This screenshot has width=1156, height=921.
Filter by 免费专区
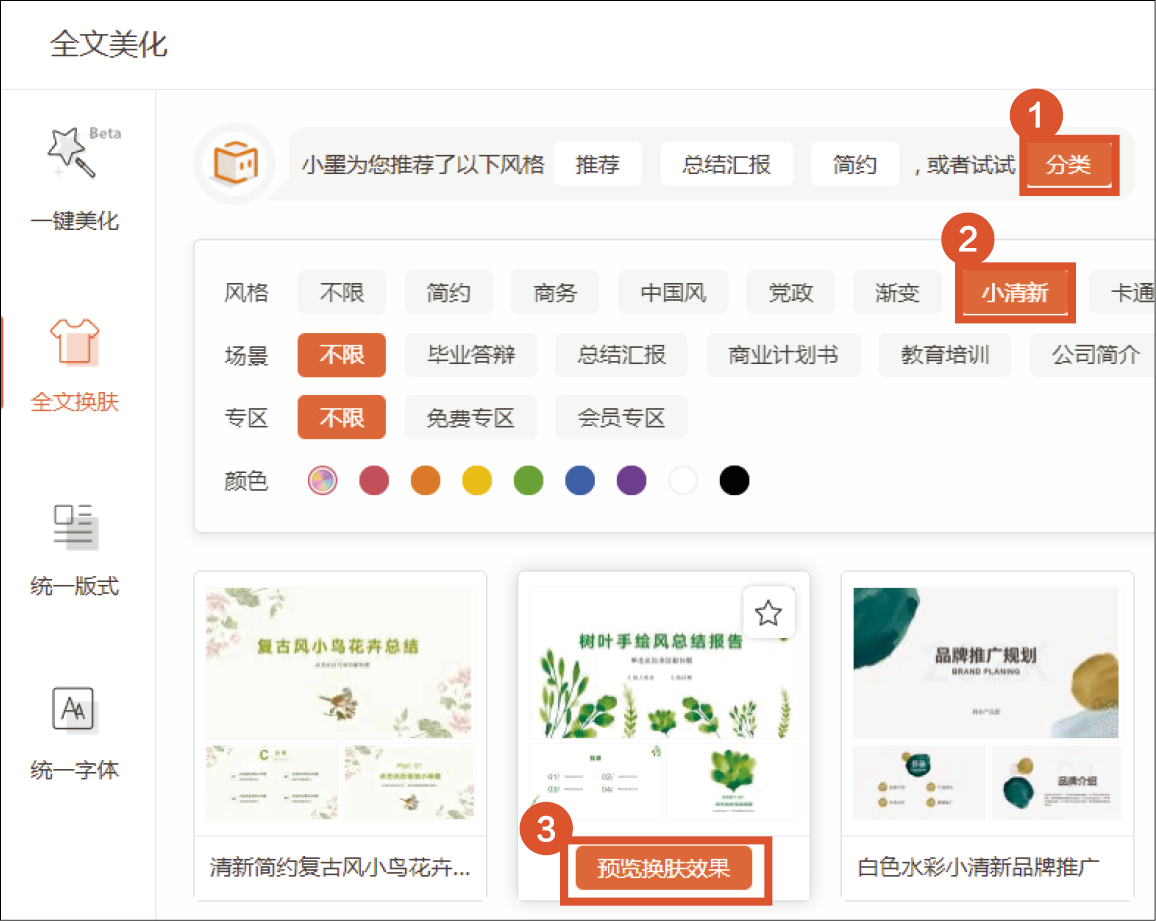[x=470, y=417]
